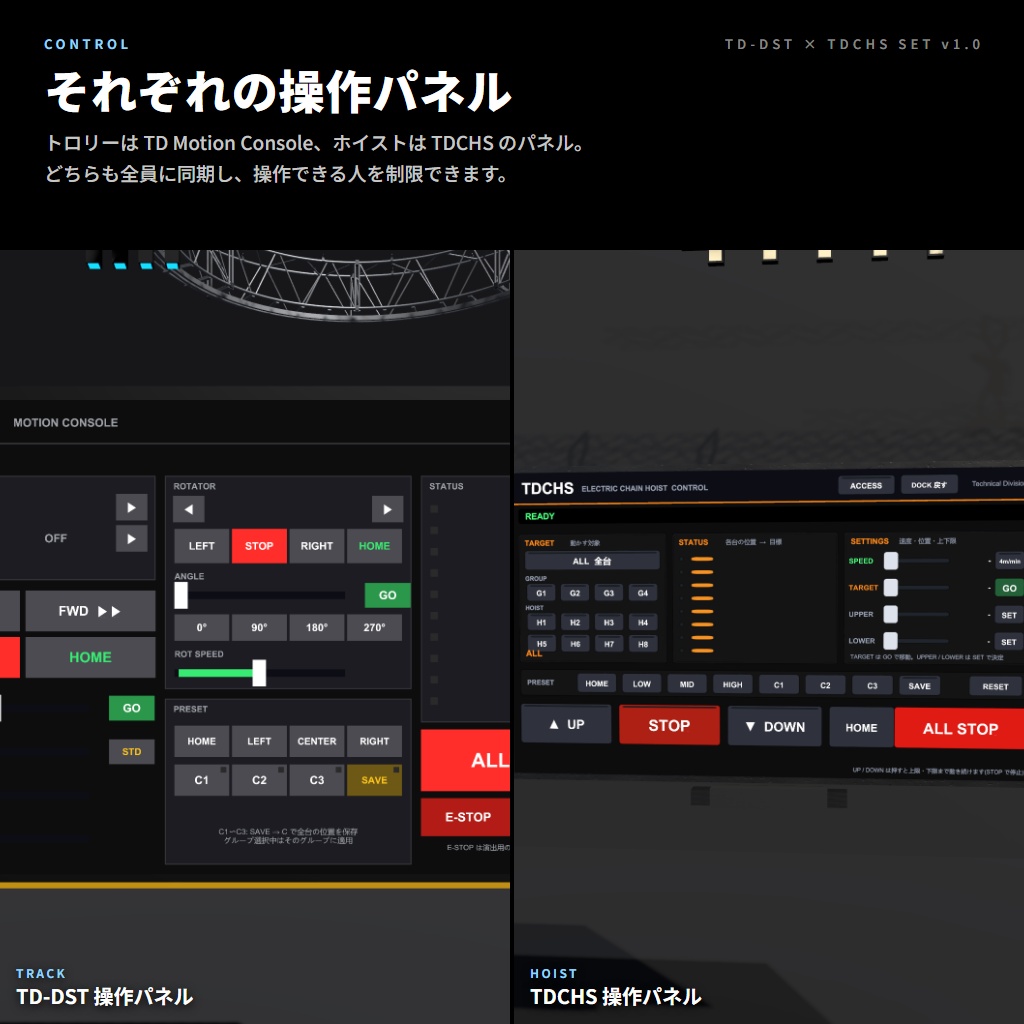The width and height of the screenshot is (1024, 1024).
Task: Select hoist H5
Action: [541, 644]
